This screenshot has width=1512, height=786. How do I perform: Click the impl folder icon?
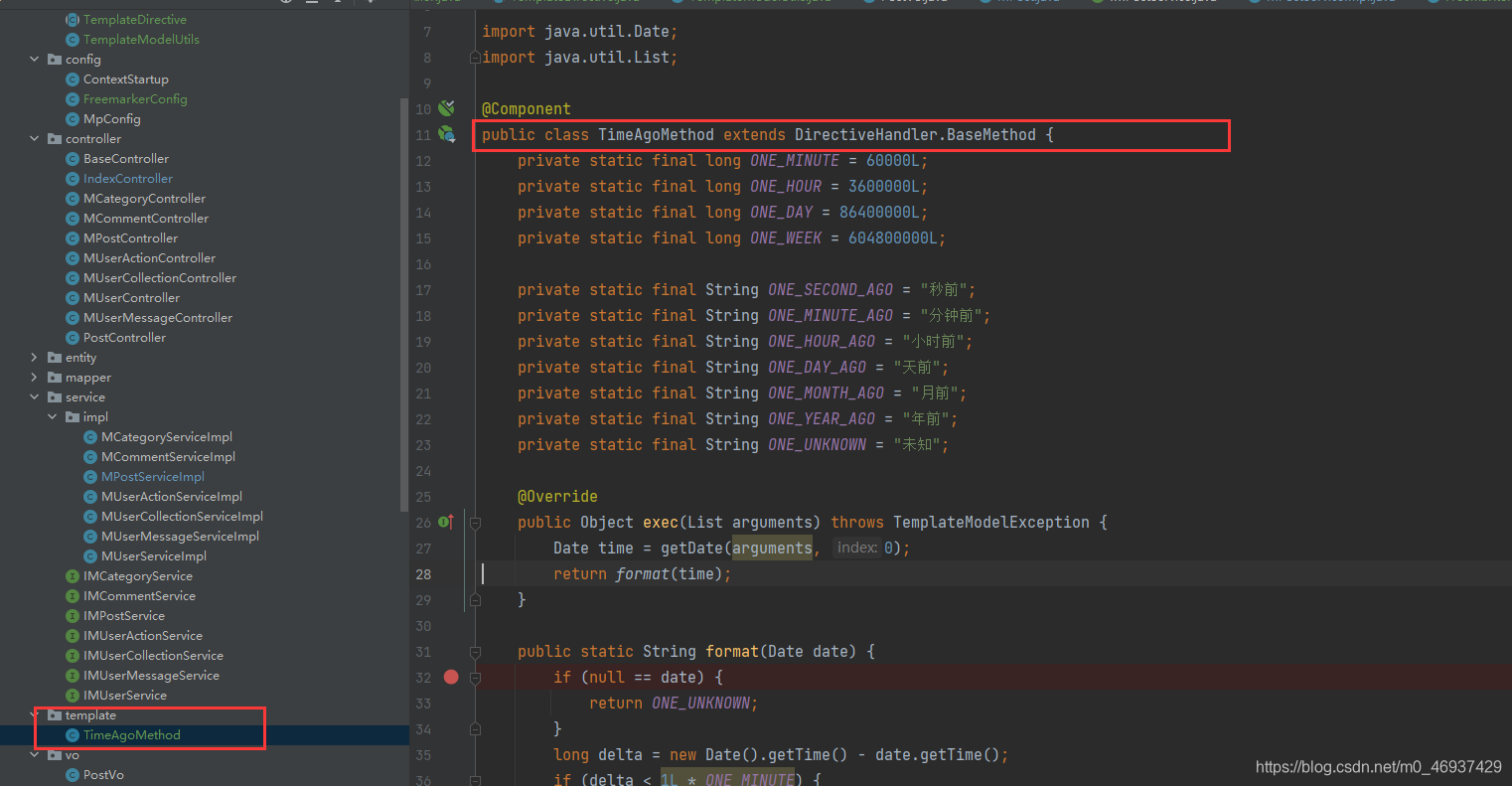point(73,417)
